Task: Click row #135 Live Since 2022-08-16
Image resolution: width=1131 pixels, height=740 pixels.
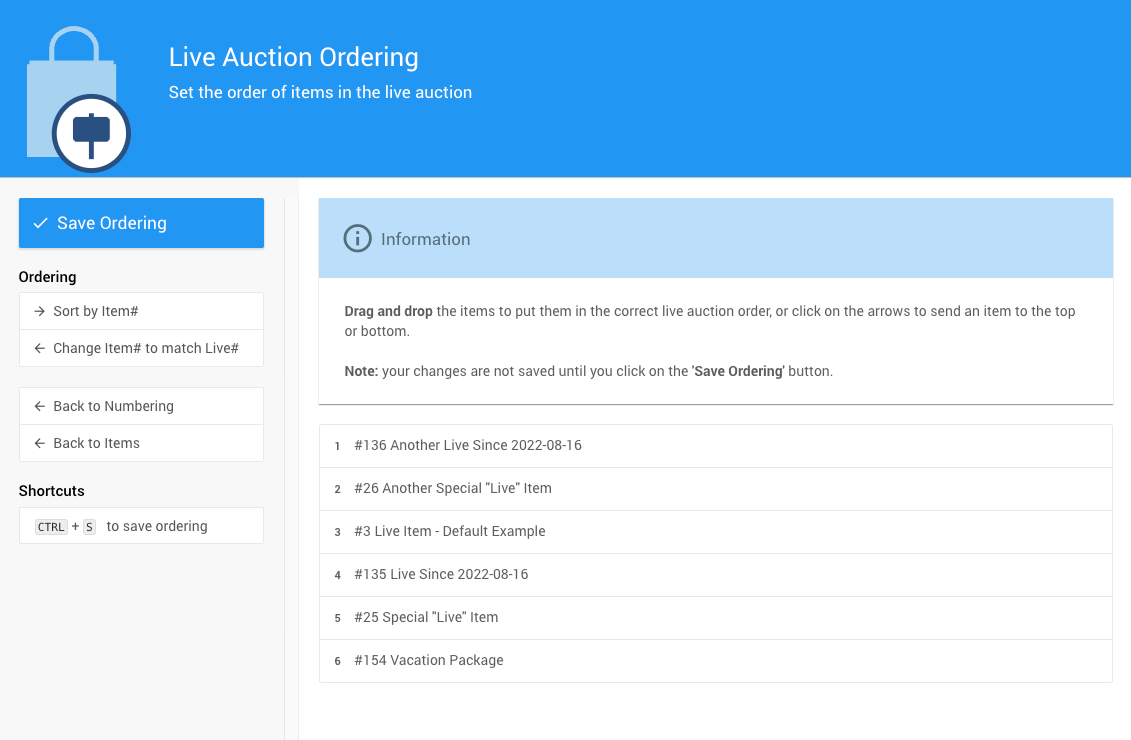Action: 441,574
